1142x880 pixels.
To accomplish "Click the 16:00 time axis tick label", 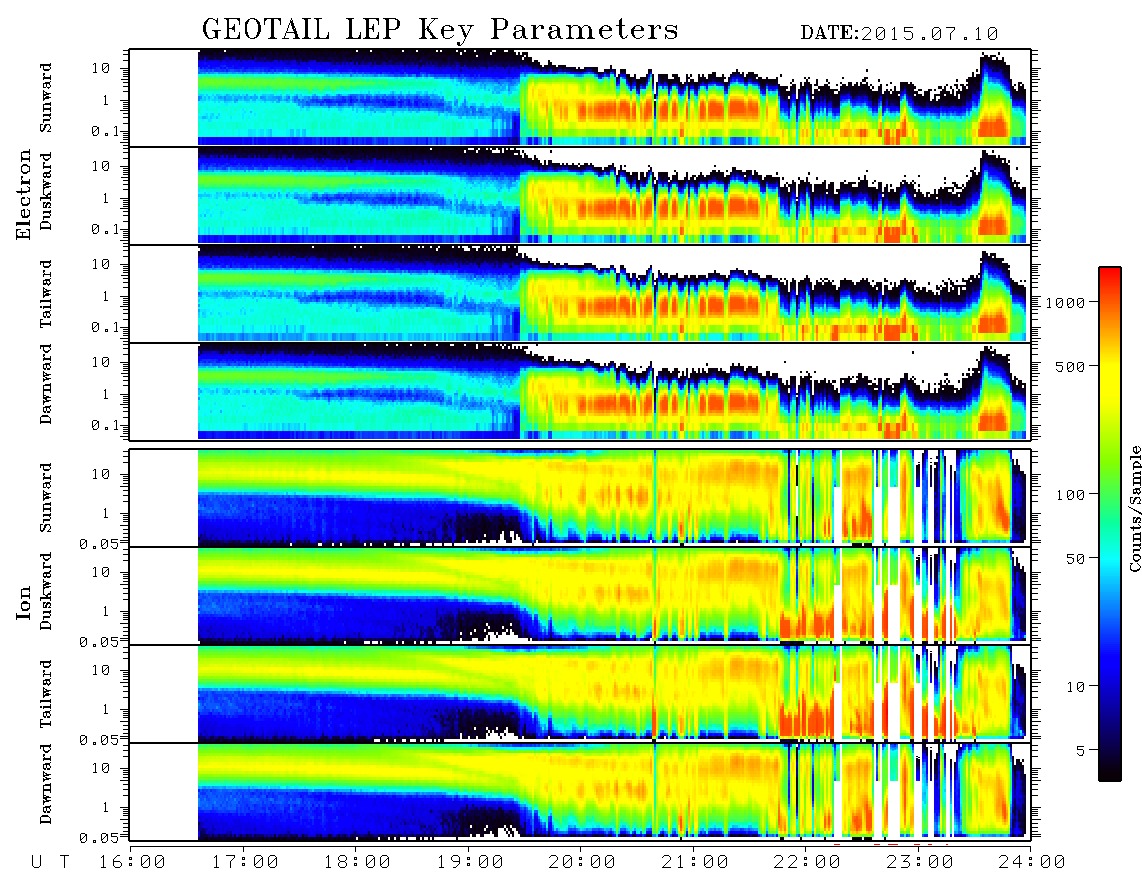I will 133,863.
